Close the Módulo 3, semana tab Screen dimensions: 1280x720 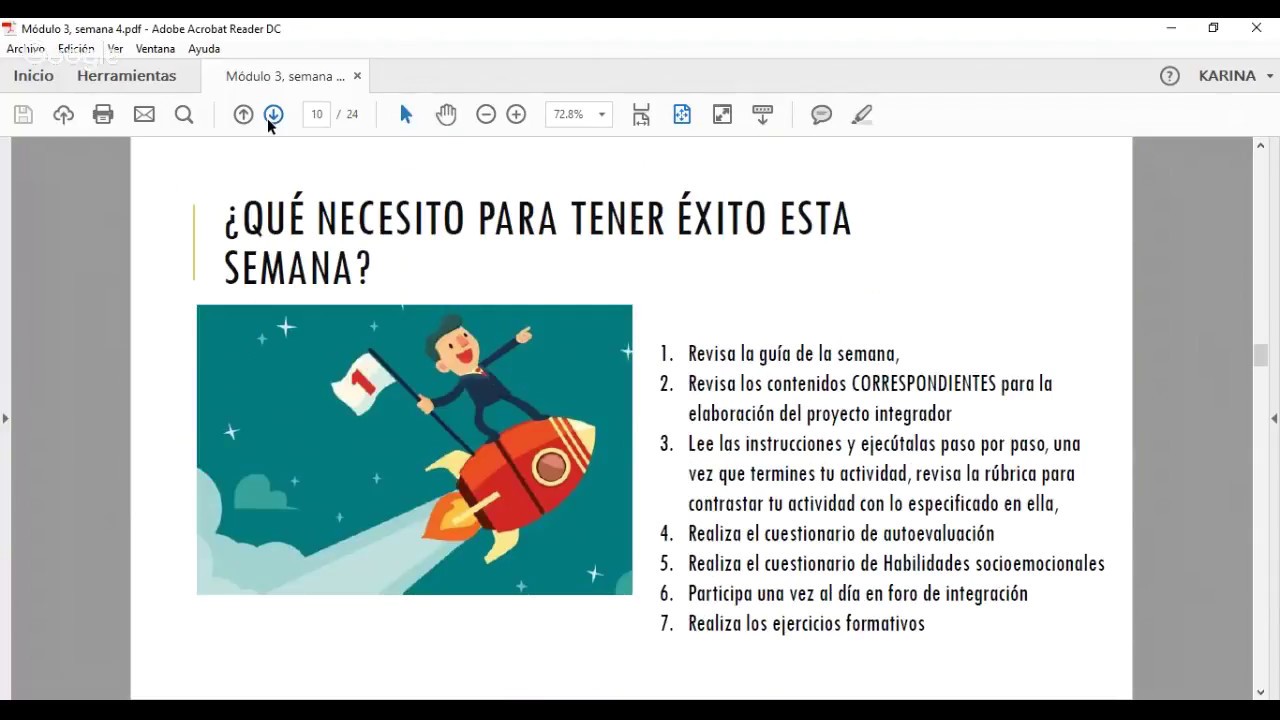[357, 76]
